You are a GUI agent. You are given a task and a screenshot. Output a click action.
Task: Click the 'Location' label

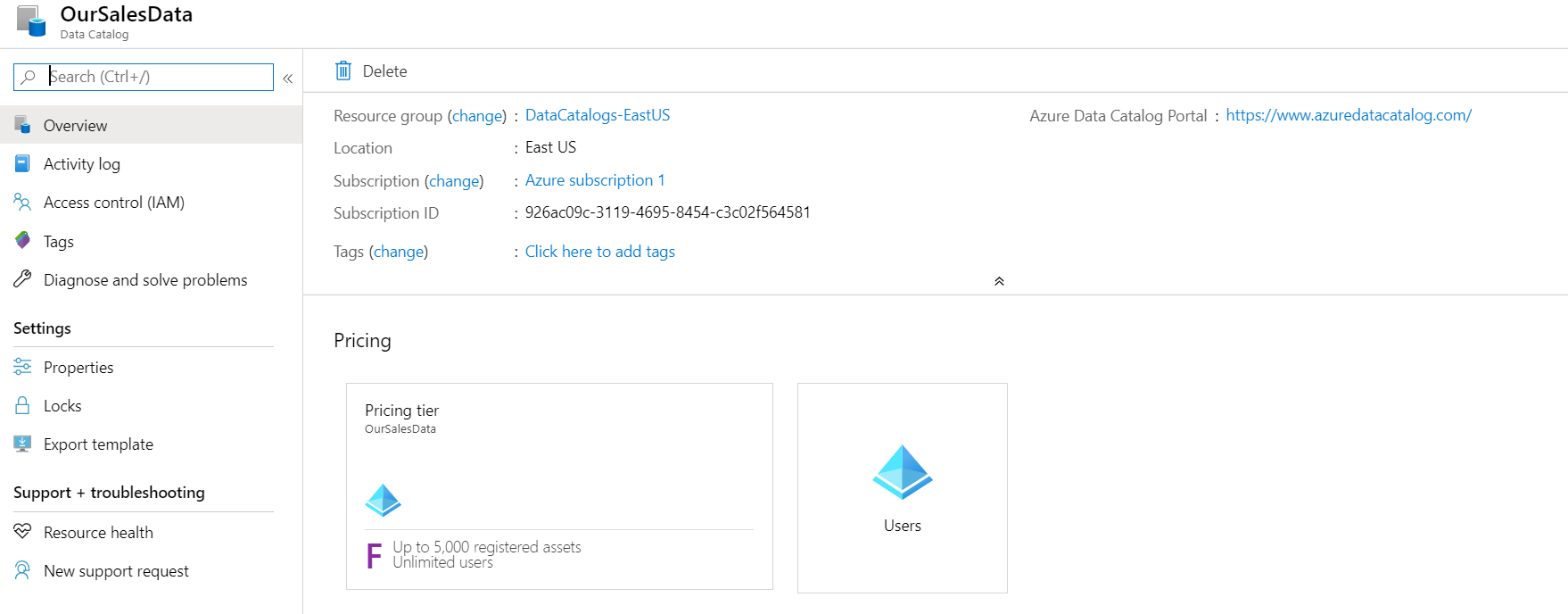(x=363, y=148)
